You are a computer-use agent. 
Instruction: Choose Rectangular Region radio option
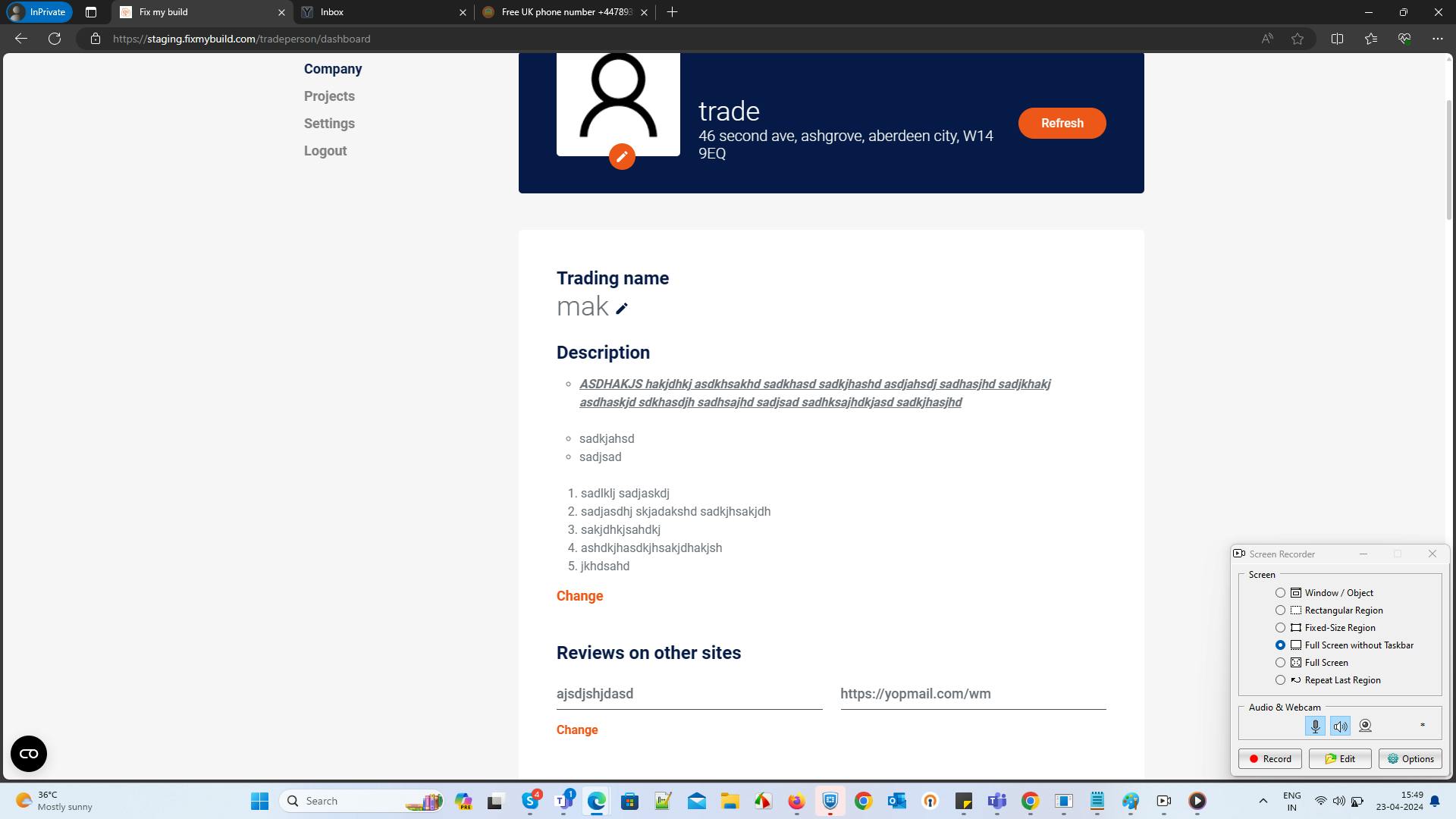[x=1281, y=610]
